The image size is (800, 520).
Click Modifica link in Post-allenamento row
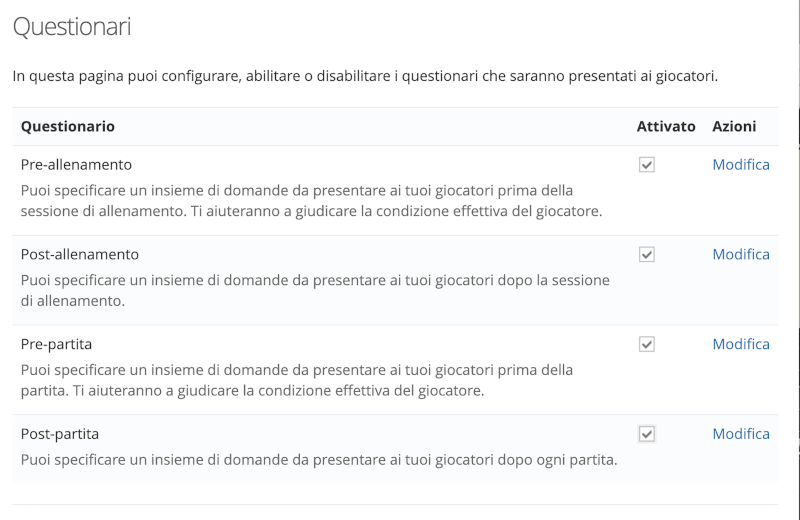pyautogui.click(x=741, y=254)
